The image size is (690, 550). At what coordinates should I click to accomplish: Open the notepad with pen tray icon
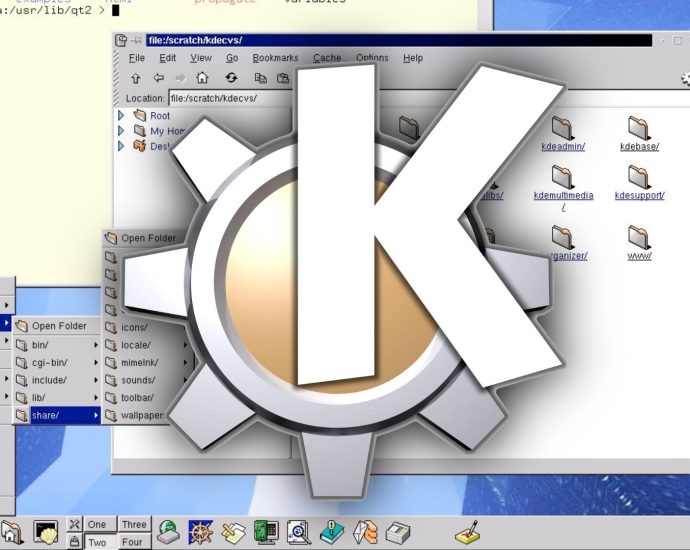coord(467,533)
